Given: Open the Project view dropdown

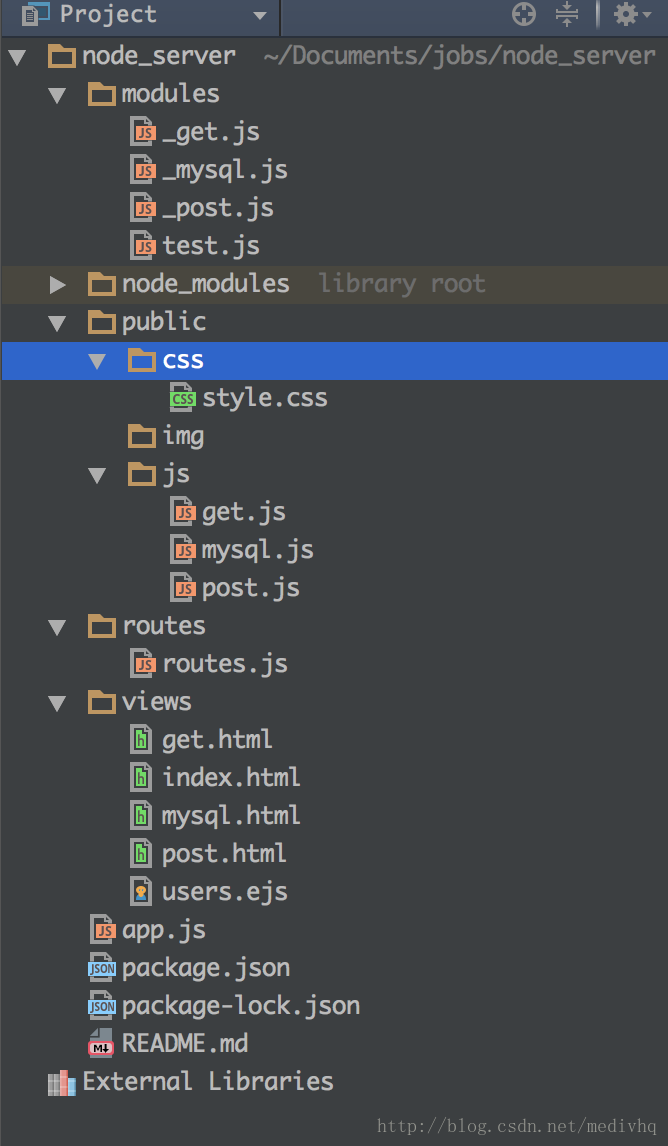Looking at the screenshot, I should [x=259, y=15].
